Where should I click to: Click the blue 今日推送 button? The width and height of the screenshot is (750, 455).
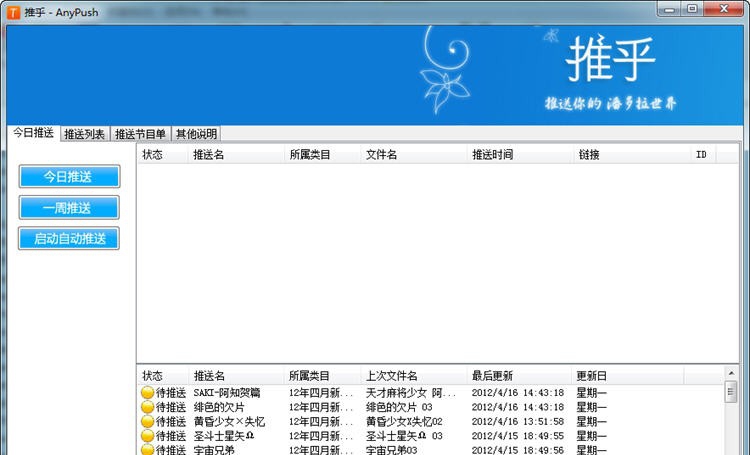coord(69,177)
